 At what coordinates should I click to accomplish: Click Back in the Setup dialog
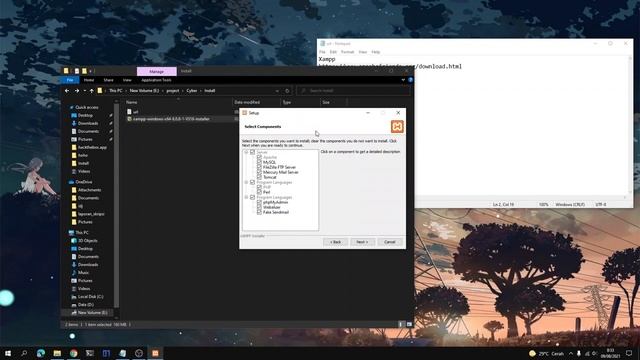tap(336, 242)
